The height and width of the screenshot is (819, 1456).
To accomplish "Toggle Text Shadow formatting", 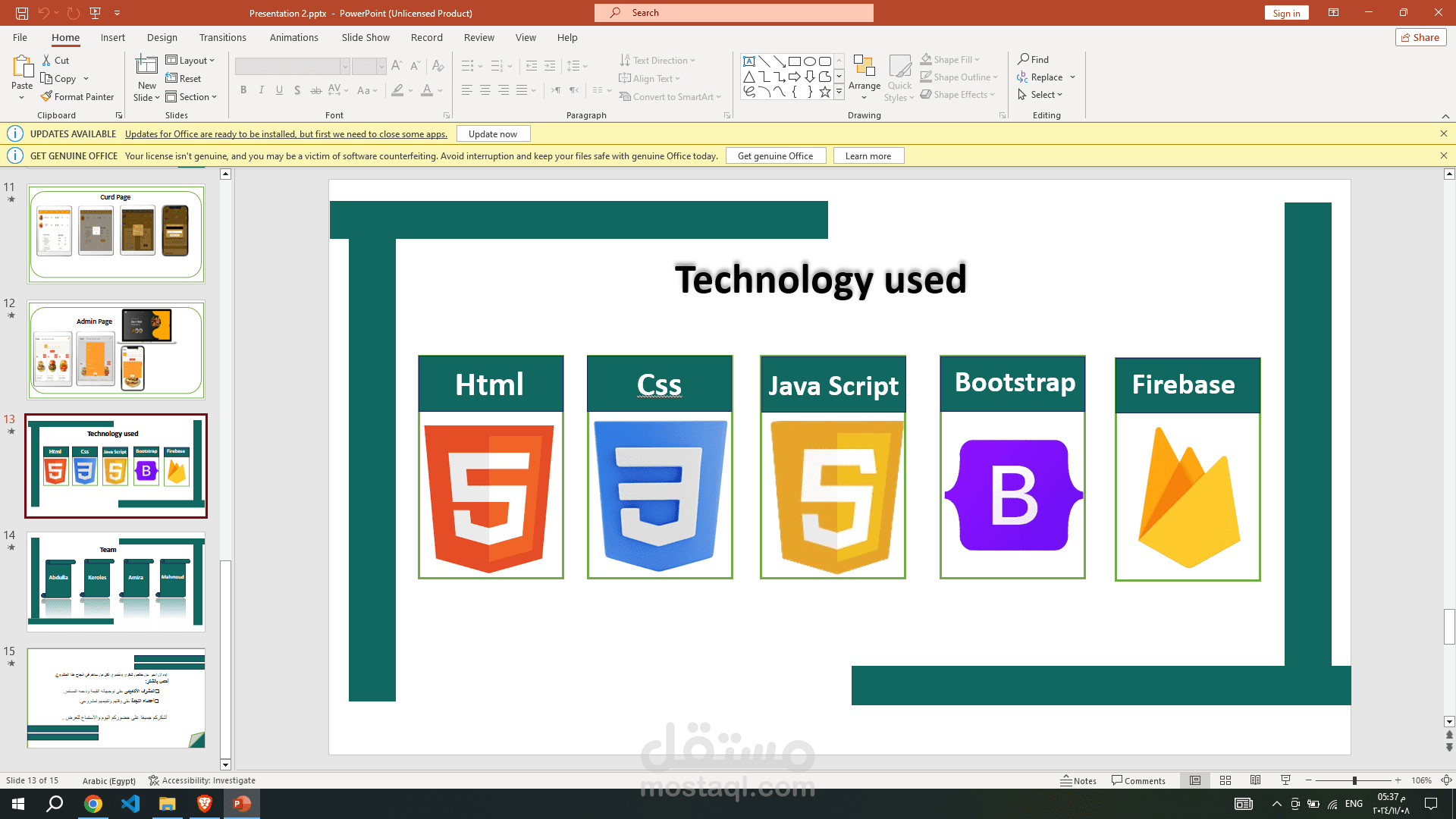I will tap(297, 90).
